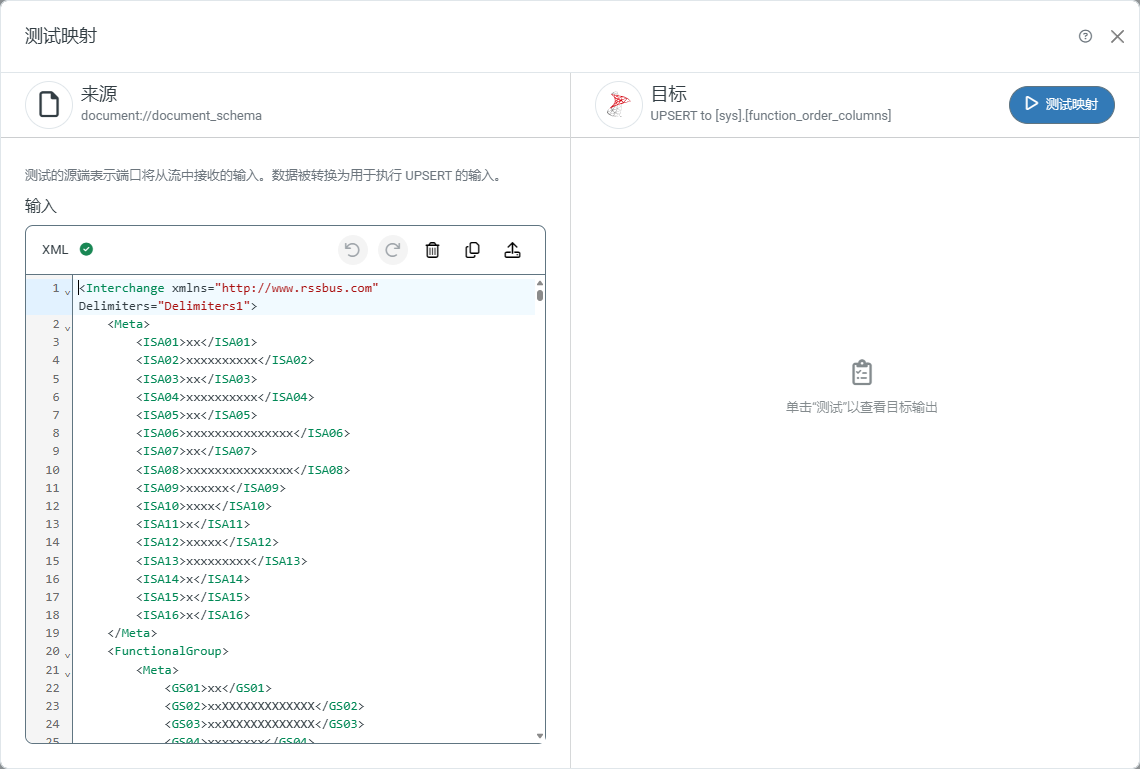Click the undo icon in XML editor

(352, 250)
